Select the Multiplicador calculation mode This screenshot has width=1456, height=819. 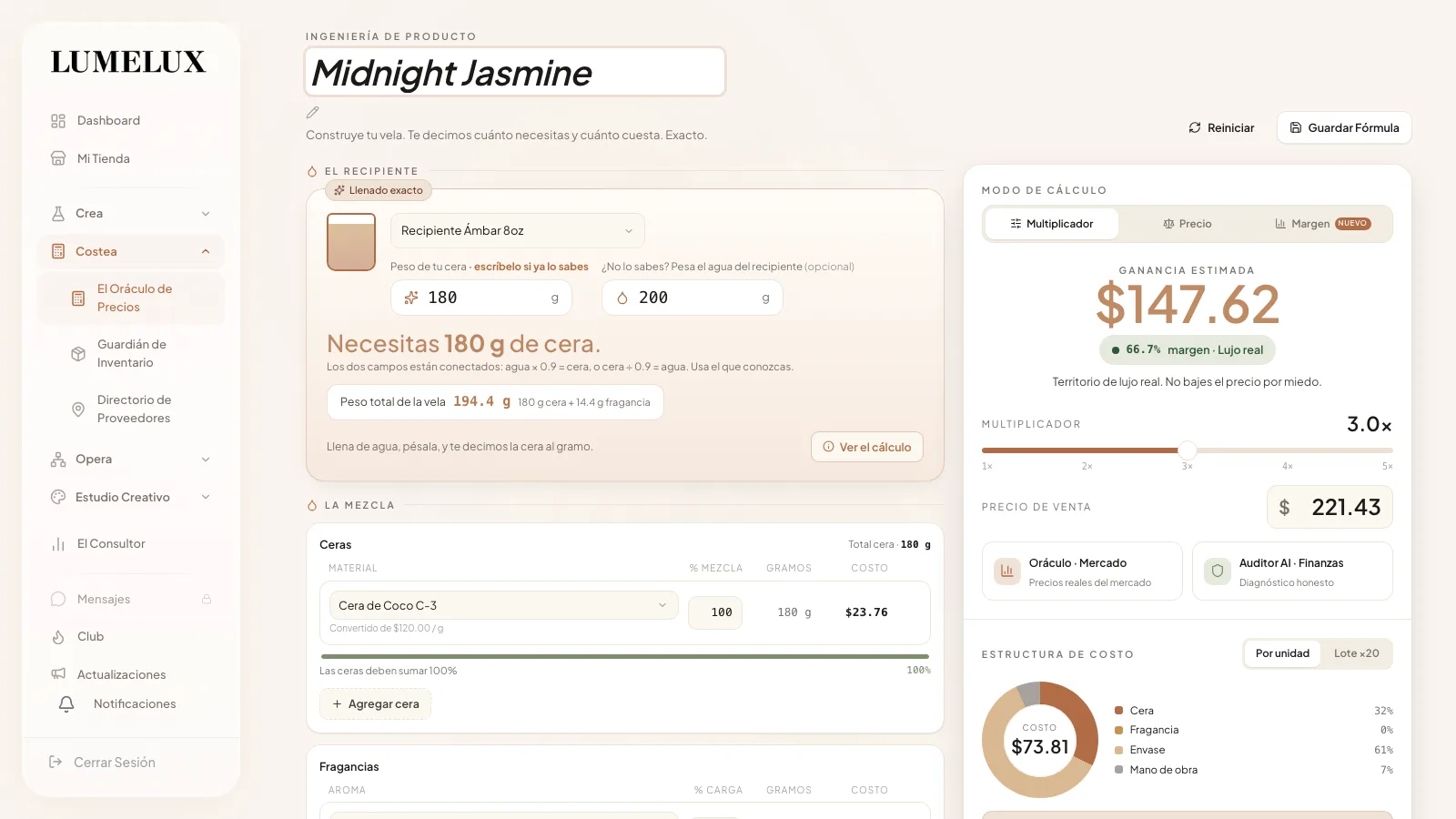[x=1052, y=224]
